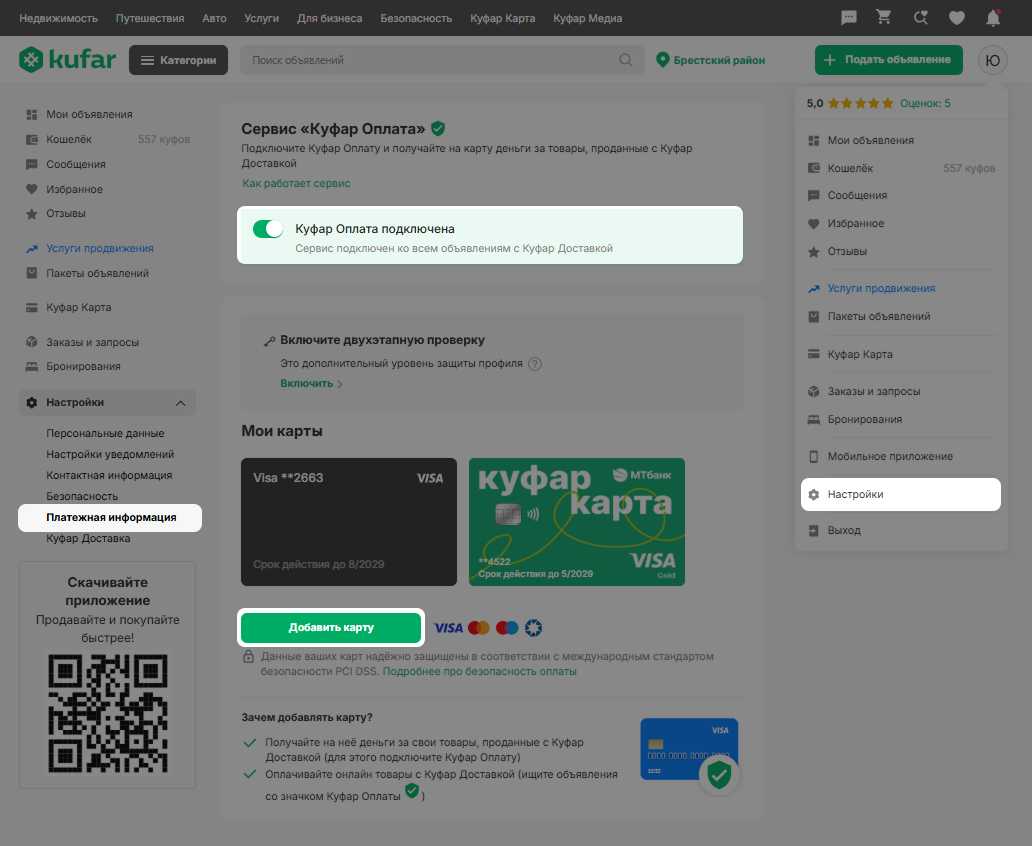Click the Mastercard logo beside Добавить карту
The height and width of the screenshot is (846, 1032).
click(478, 628)
